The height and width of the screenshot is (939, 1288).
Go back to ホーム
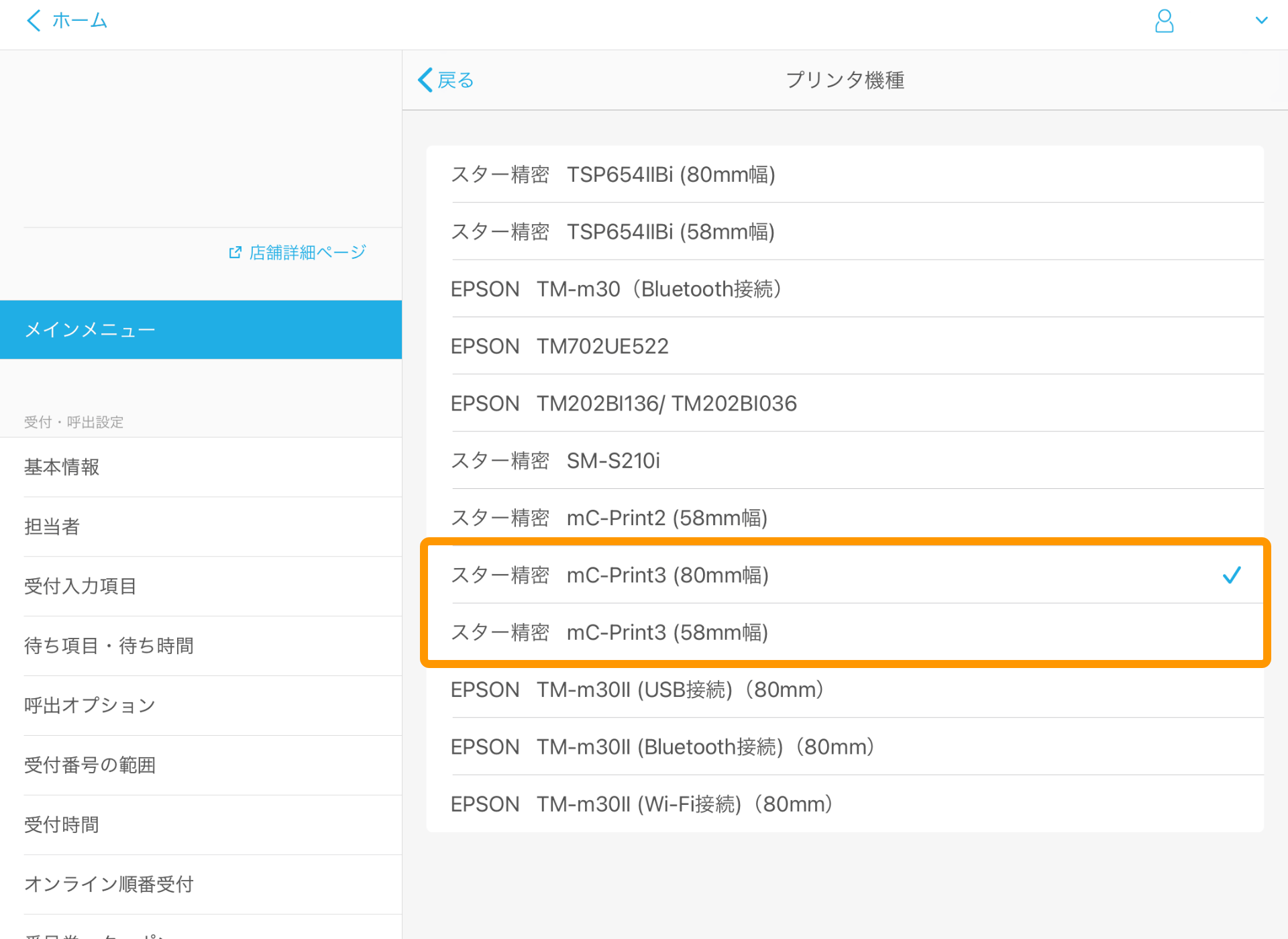click(66, 21)
